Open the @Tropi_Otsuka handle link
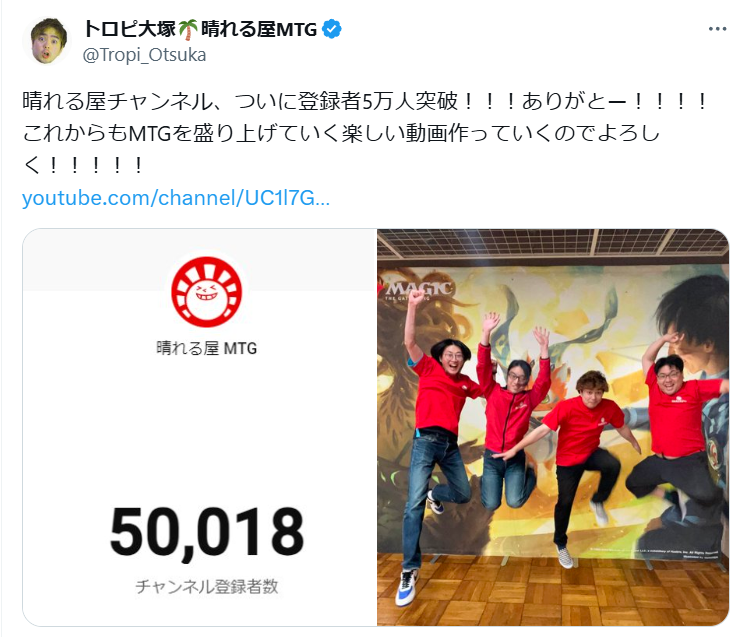This screenshot has width=747, height=637. 144,55
